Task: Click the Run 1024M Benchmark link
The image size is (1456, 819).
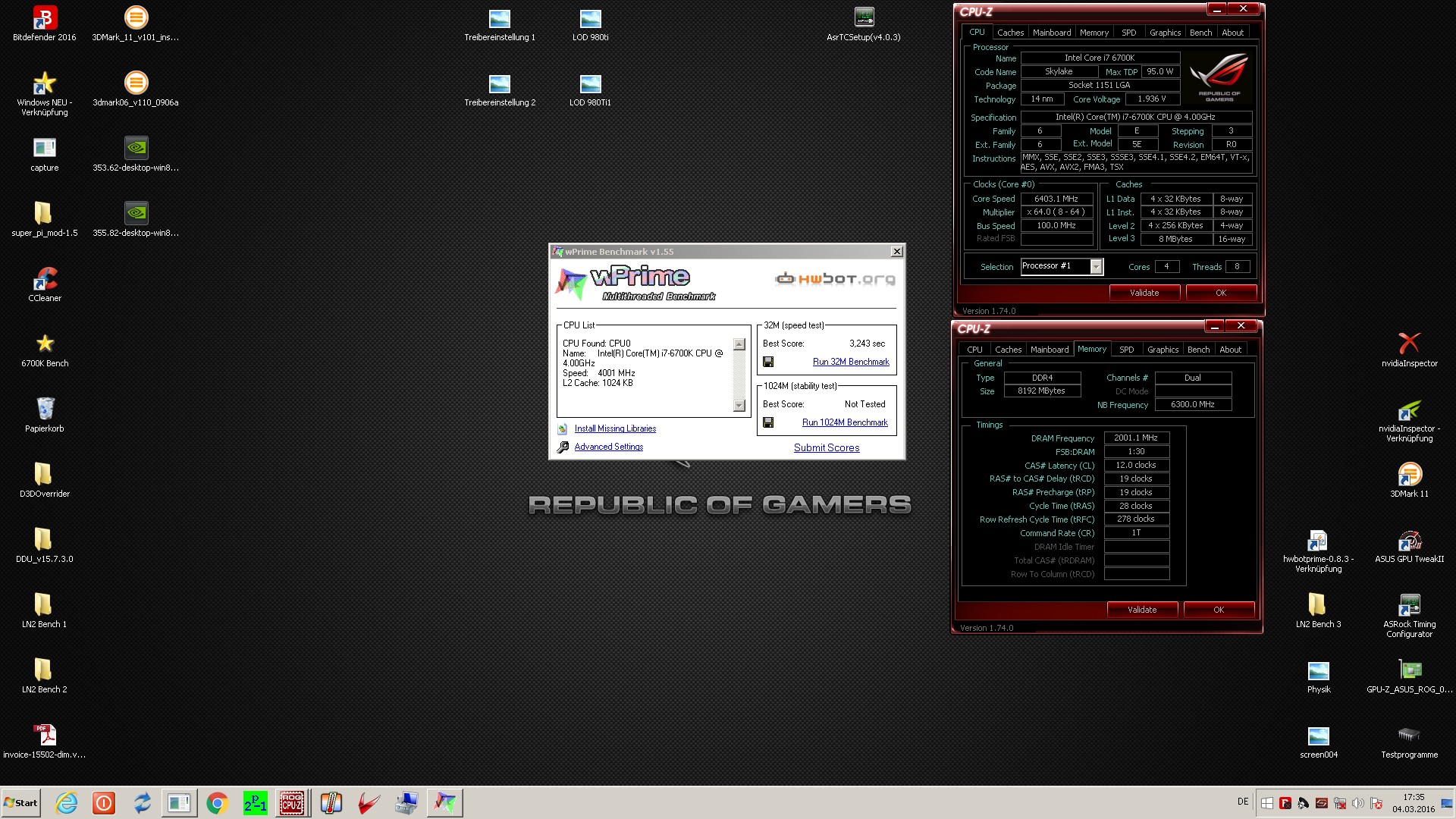Action: point(845,423)
